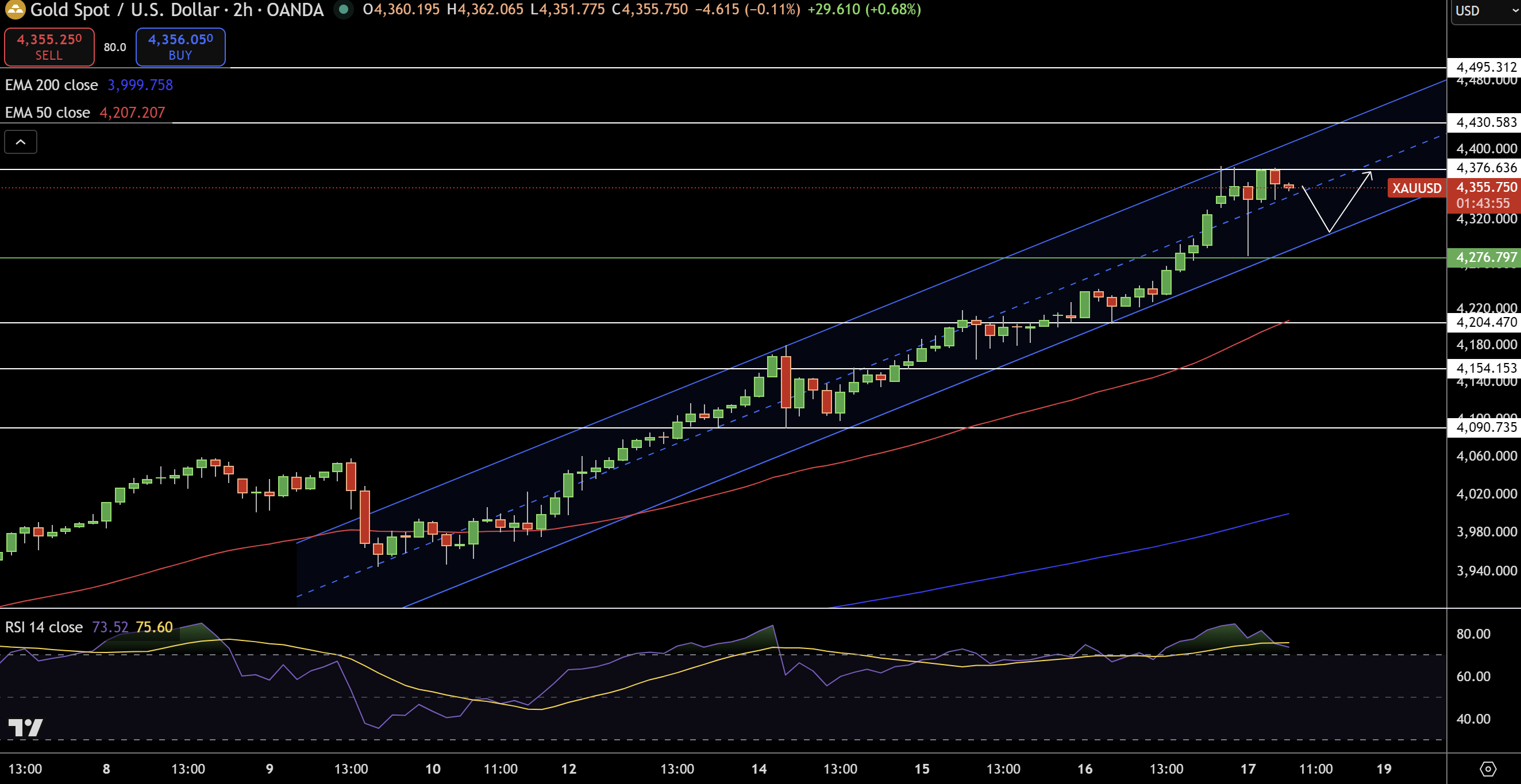Viewport: 1521px width, 784px height.
Task: Collapse the indicator legend chevron
Action: [x=21, y=142]
